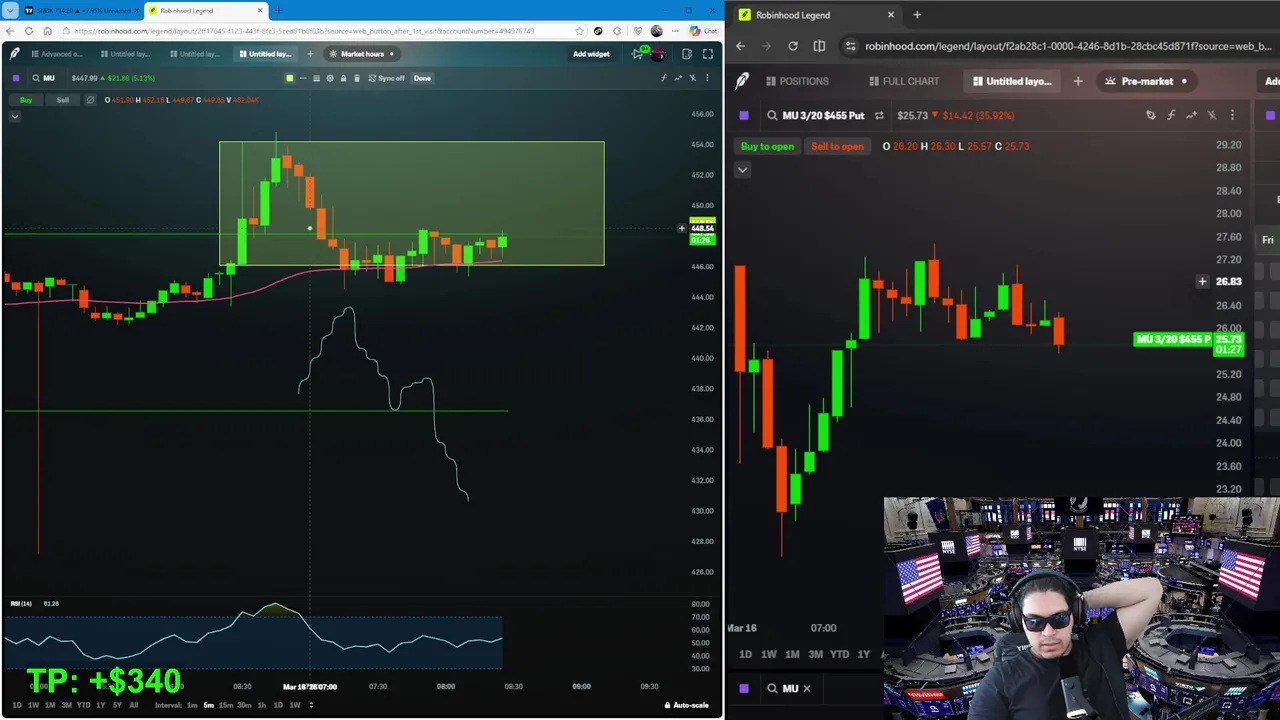
Task: Collapse indicators chevron under Buy button
Action: coord(15,117)
